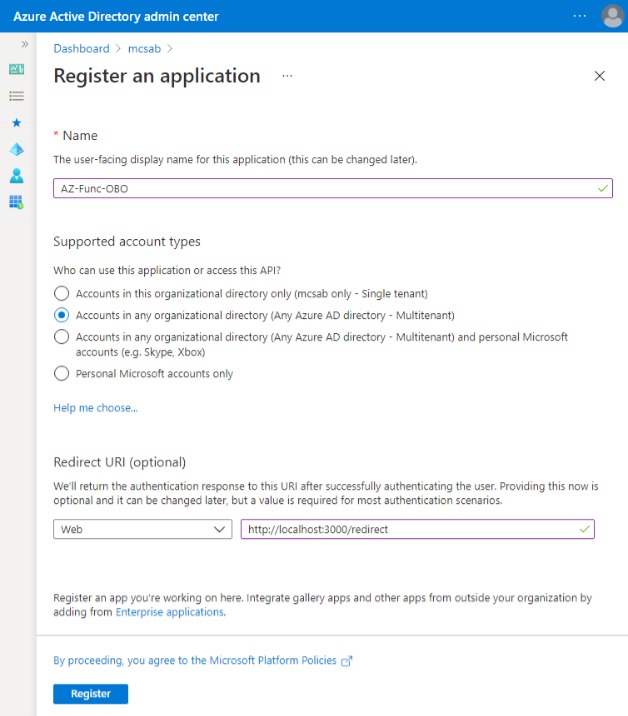This screenshot has height=716, width=628.
Task: Click the Register button
Action: (x=90, y=694)
